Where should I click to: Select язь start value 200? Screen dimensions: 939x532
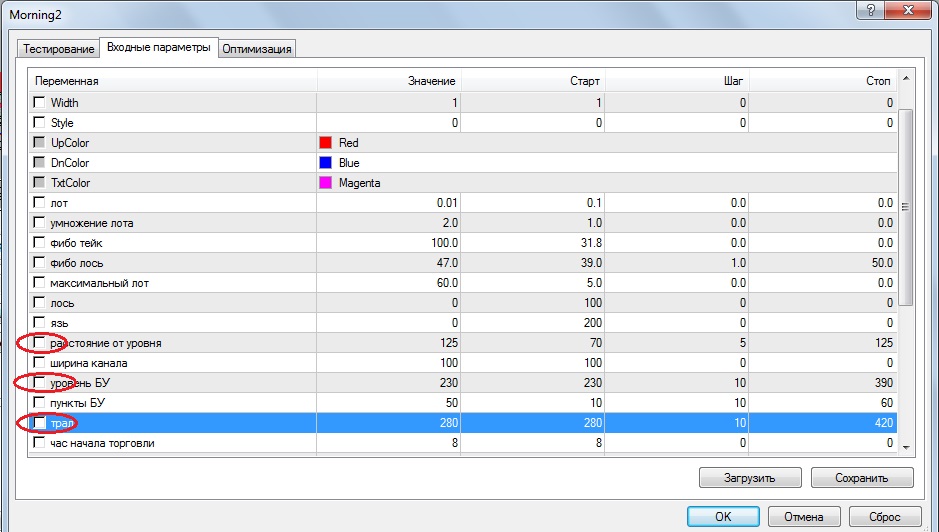593,322
